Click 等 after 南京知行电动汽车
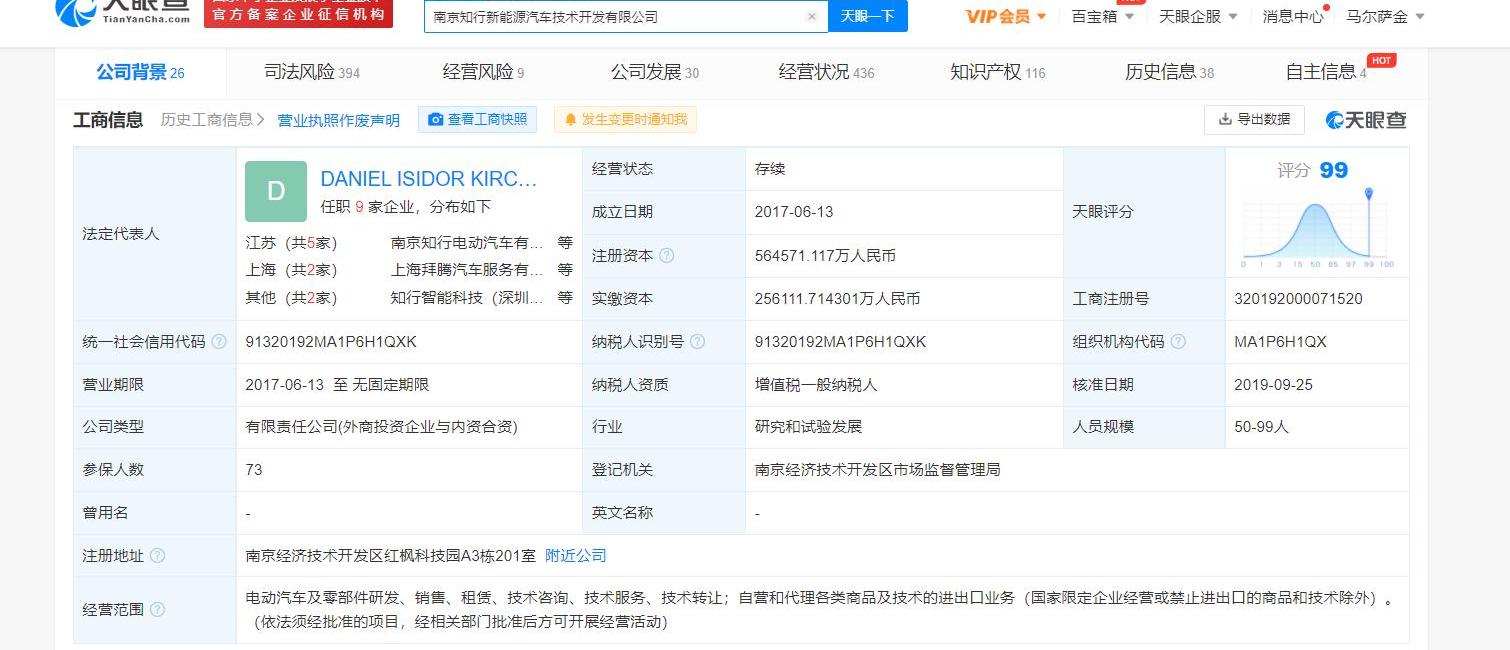The width and height of the screenshot is (1510, 650). point(565,242)
